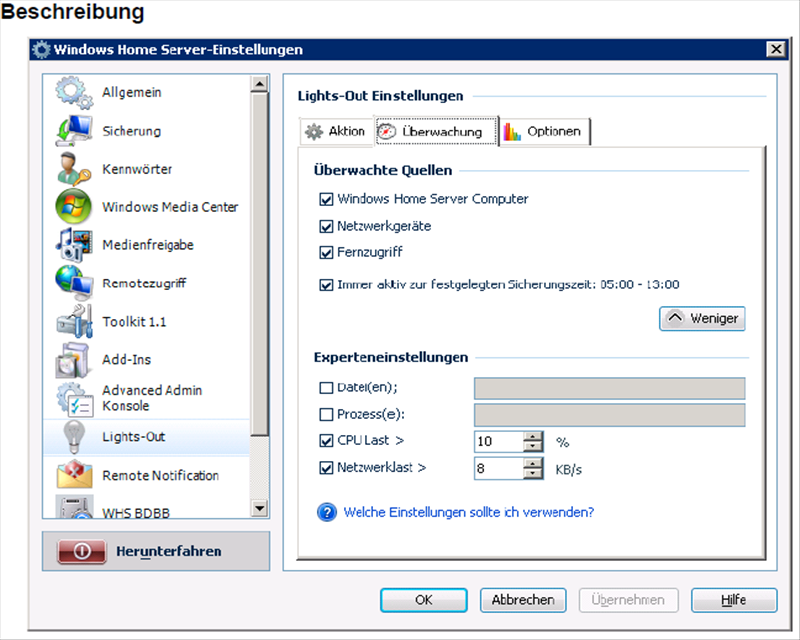Click the blue help question mark icon

[326, 512]
